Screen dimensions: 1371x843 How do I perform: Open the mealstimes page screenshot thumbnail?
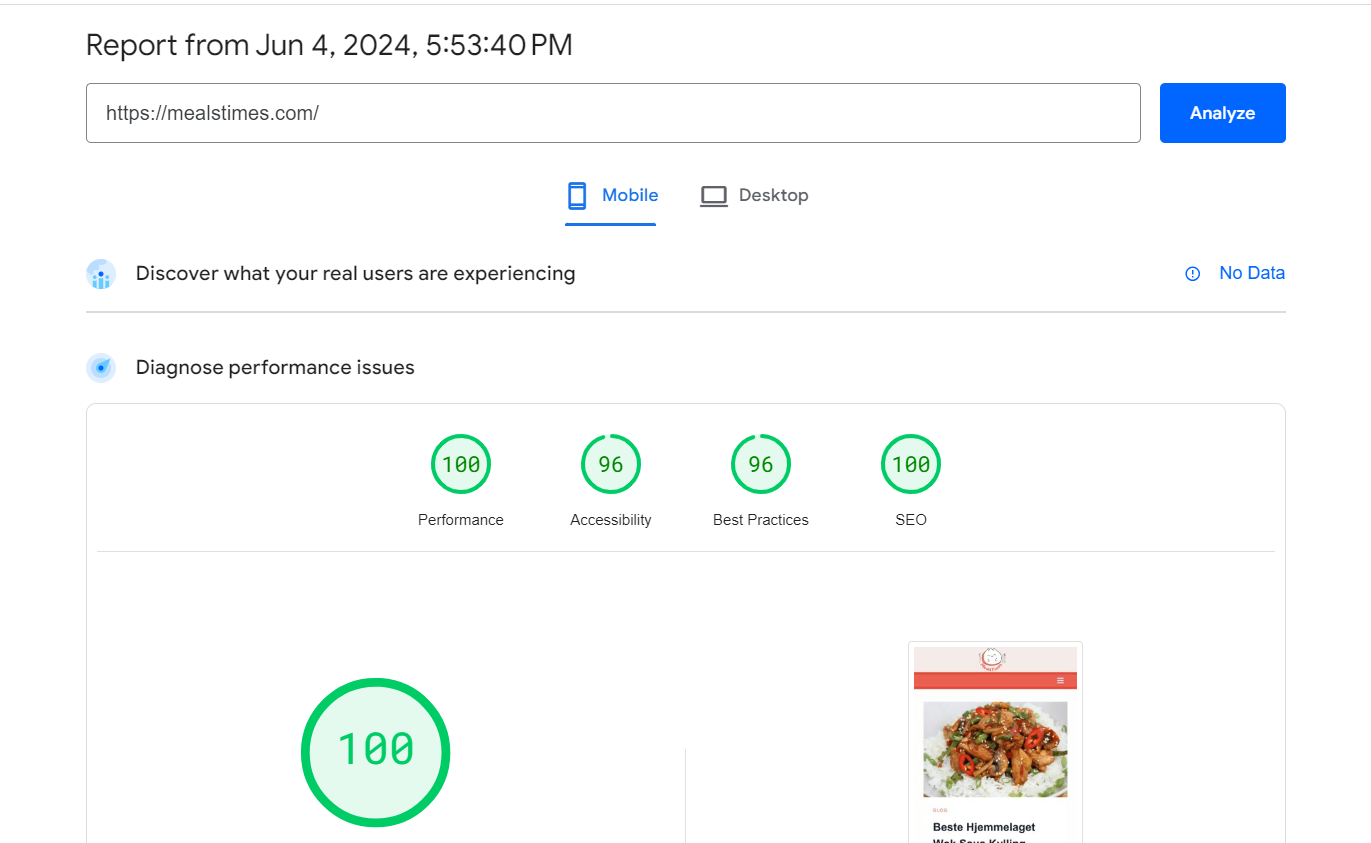tap(995, 745)
